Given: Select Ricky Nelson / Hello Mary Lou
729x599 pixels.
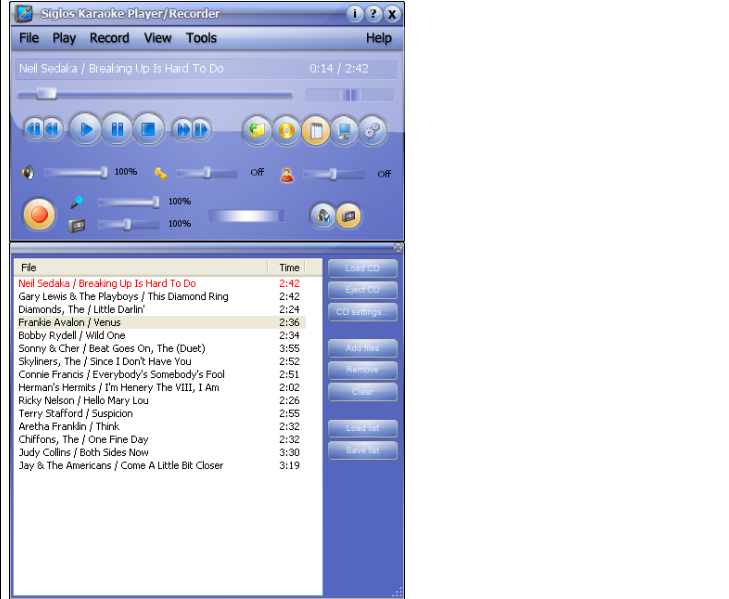Looking at the screenshot, I should 161,400.
